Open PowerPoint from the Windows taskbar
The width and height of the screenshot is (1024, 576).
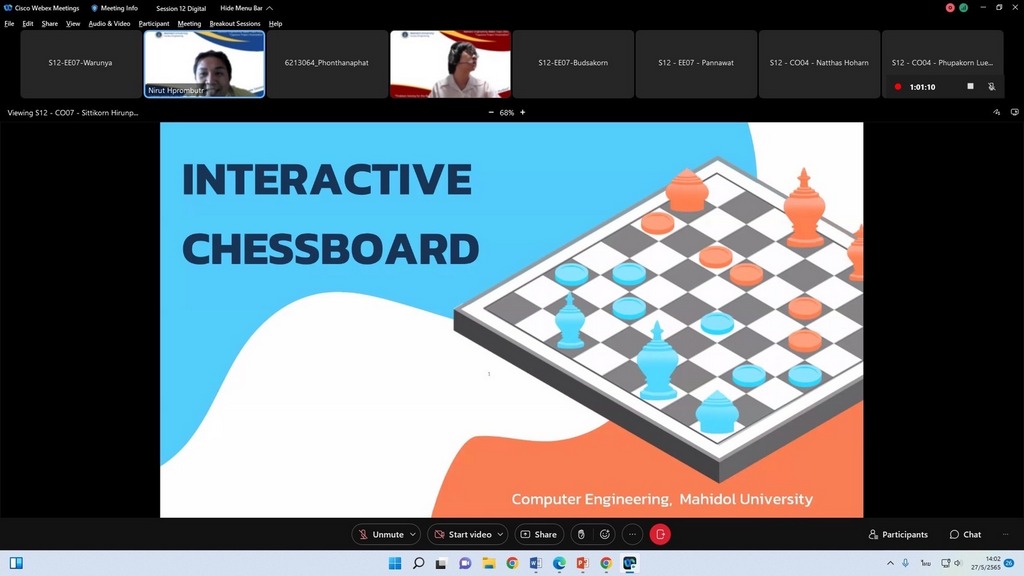coord(582,563)
